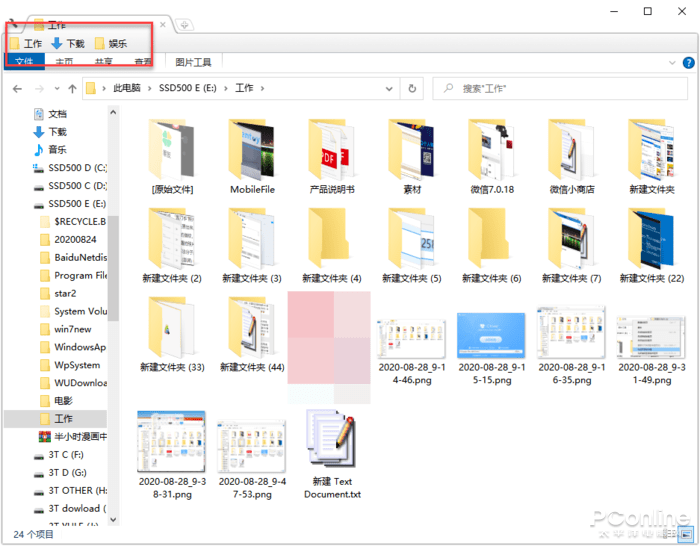Go back with the left arrow
The height and width of the screenshot is (546, 700).
(x=17, y=89)
